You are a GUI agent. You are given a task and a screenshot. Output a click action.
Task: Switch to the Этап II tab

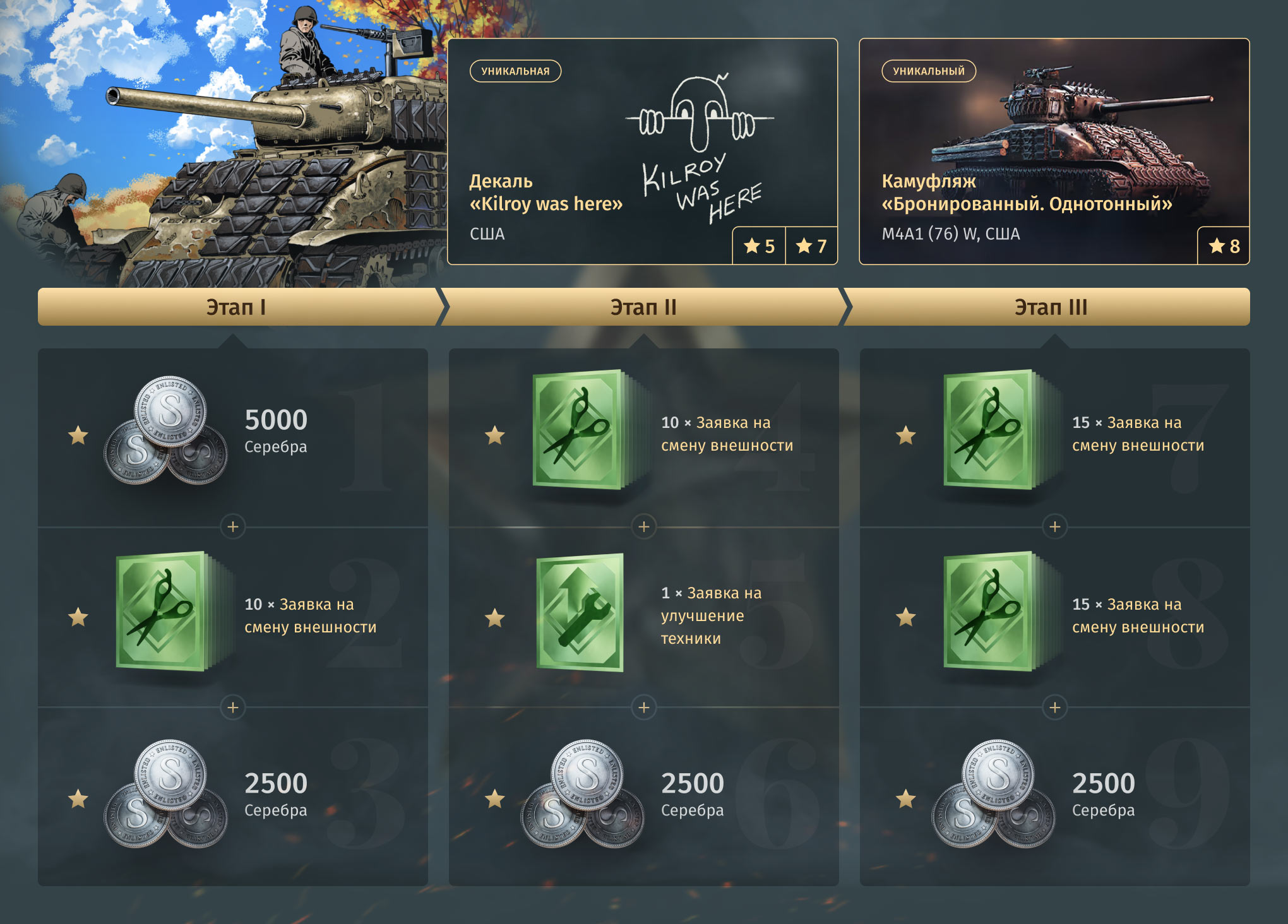[643, 307]
